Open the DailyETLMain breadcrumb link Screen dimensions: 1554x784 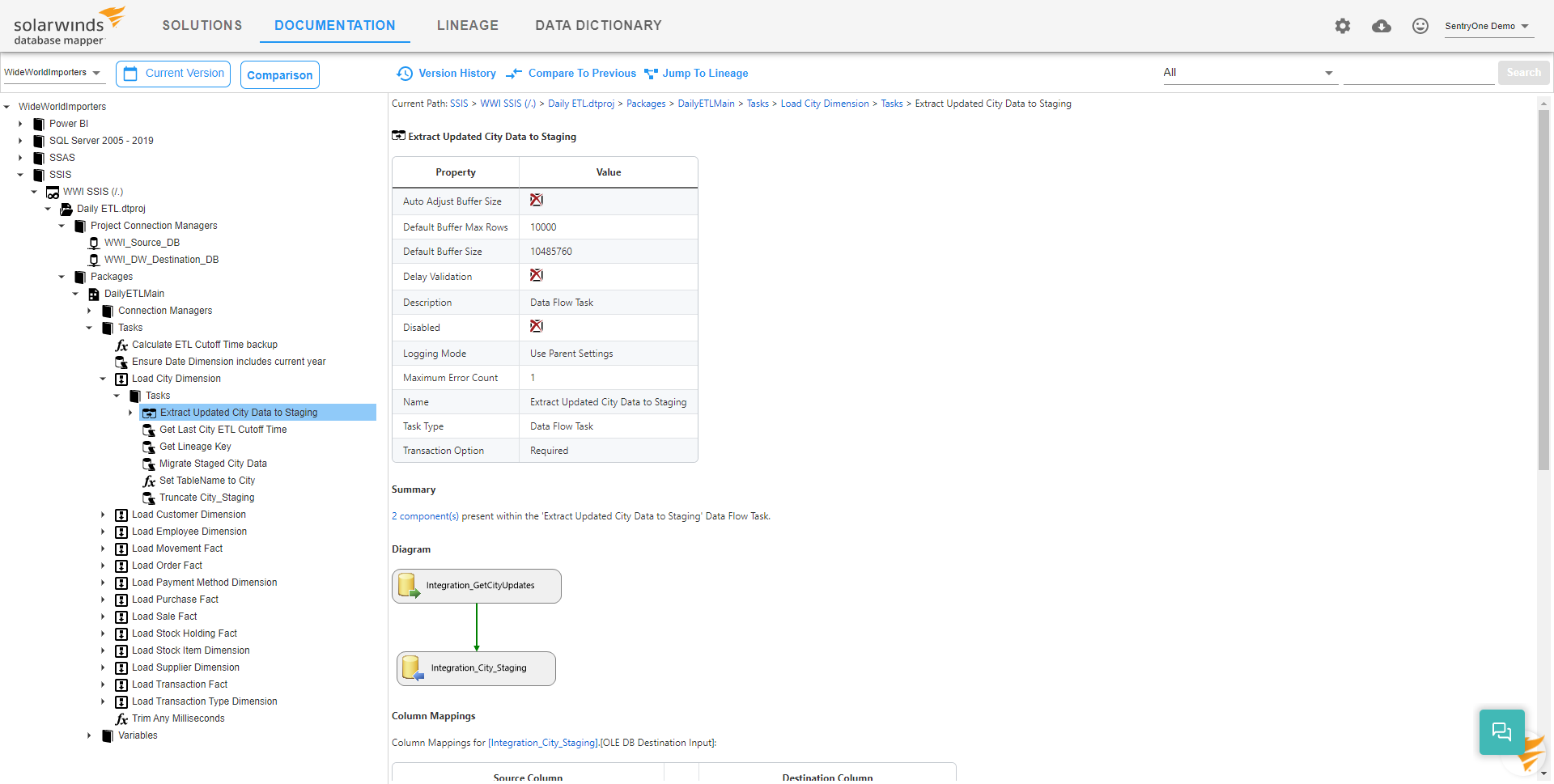(x=706, y=104)
